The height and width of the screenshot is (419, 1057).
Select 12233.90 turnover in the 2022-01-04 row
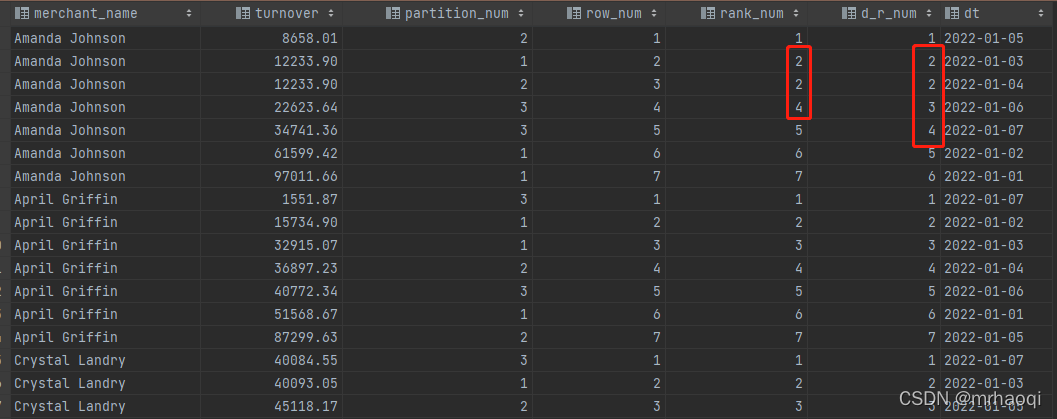coord(305,84)
